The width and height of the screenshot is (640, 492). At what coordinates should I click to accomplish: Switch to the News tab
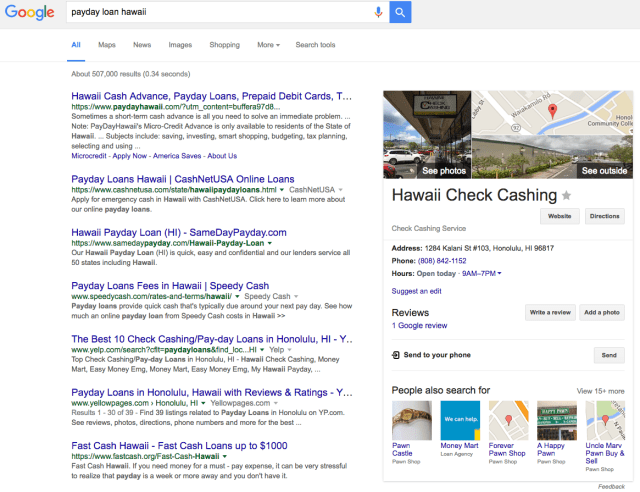(x=142, y=45)
